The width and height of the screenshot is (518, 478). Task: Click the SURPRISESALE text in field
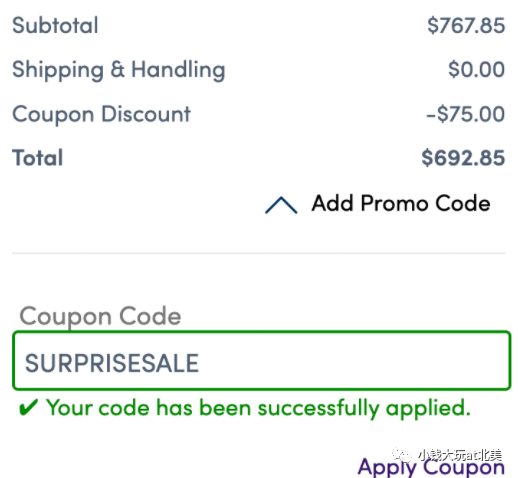click(112, 363)
